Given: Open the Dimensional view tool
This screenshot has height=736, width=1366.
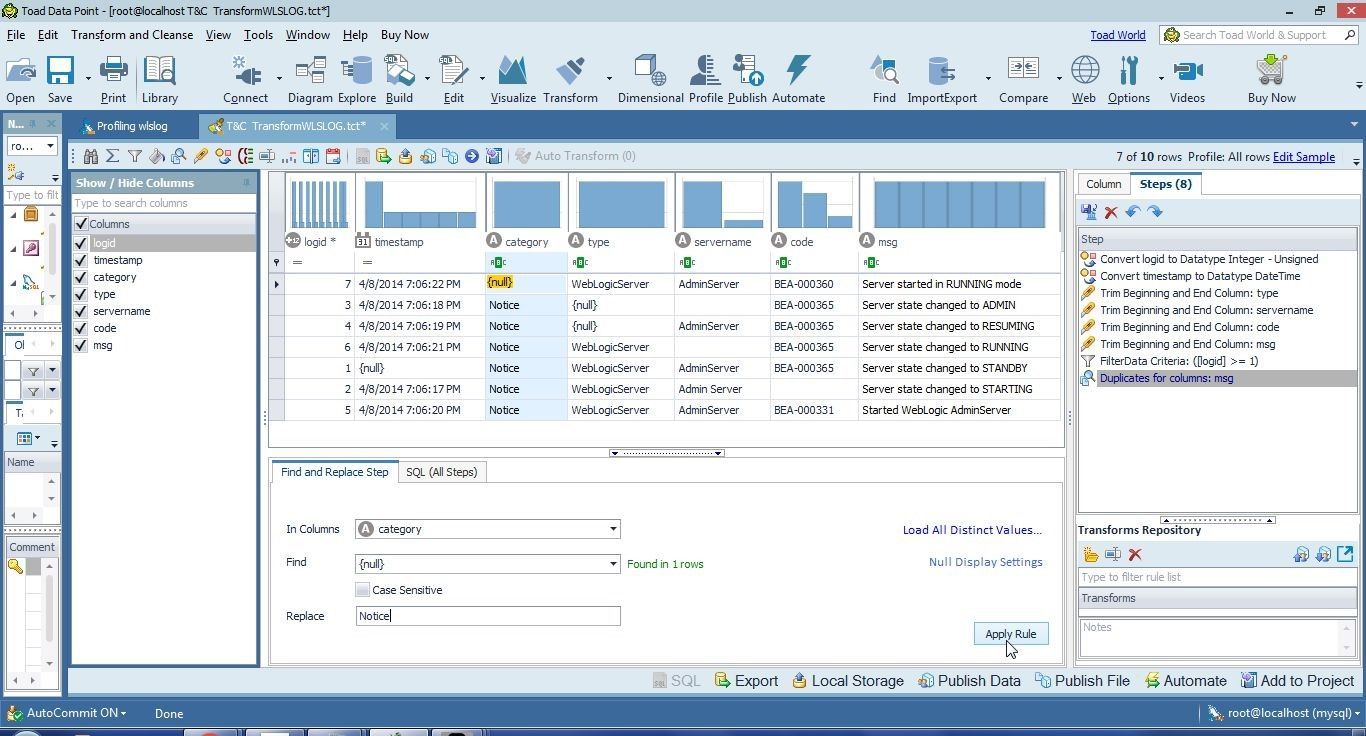Looking at the screenshot, I should click(x=650, y=79).
